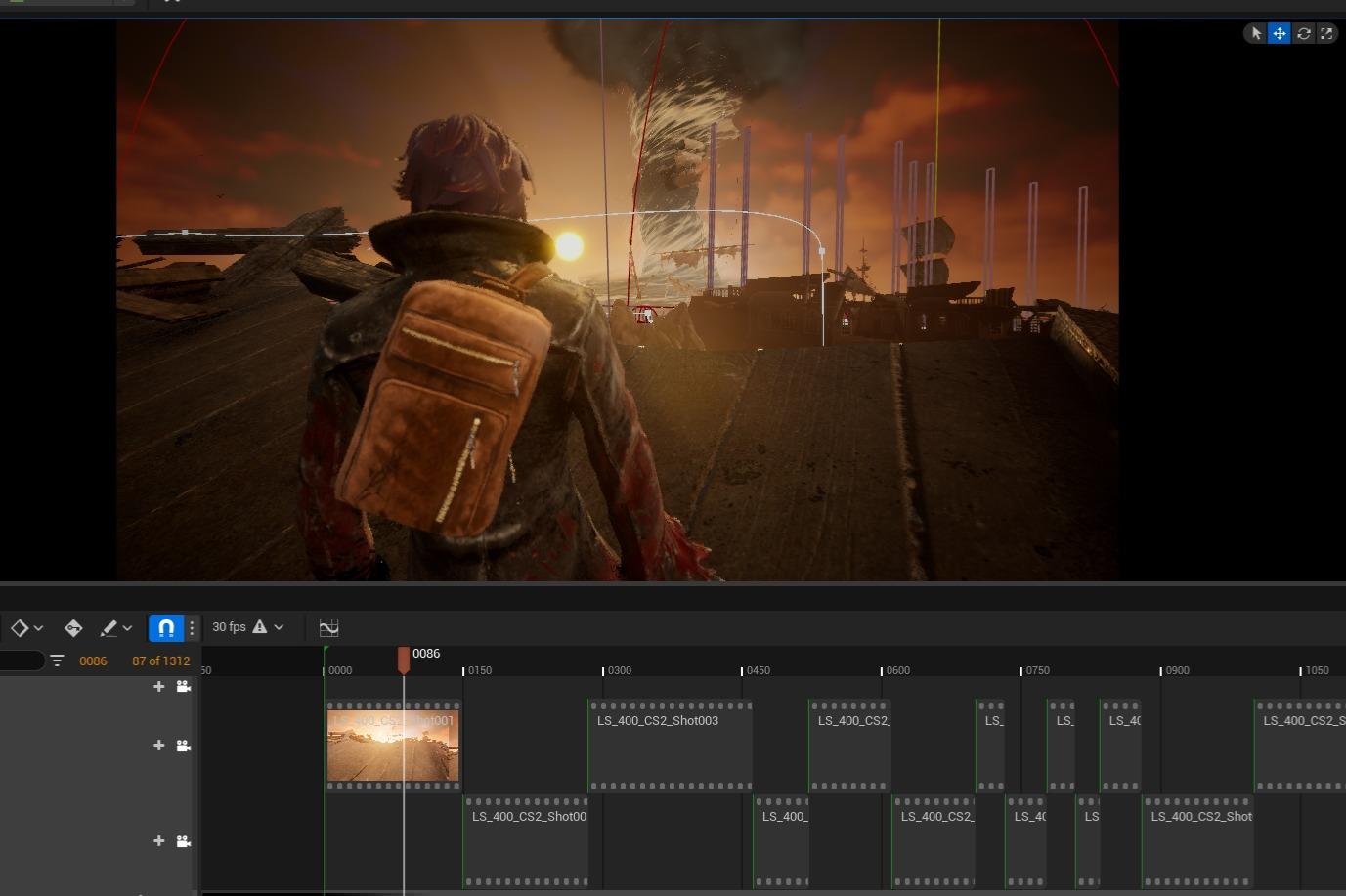The width and height of the screenshot is (1346, 896).
Task: Click the track filter icon
Action: coord(57,661)
